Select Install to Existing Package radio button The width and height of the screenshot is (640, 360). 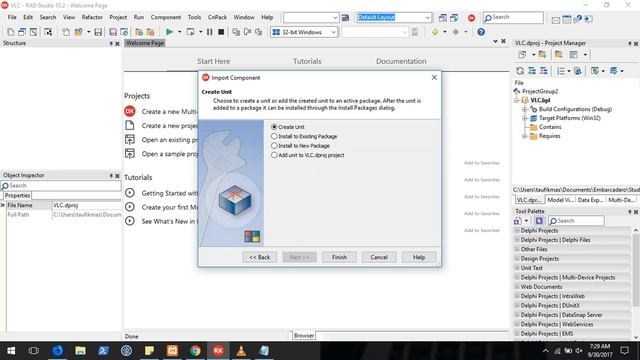(x=274, y=136)
